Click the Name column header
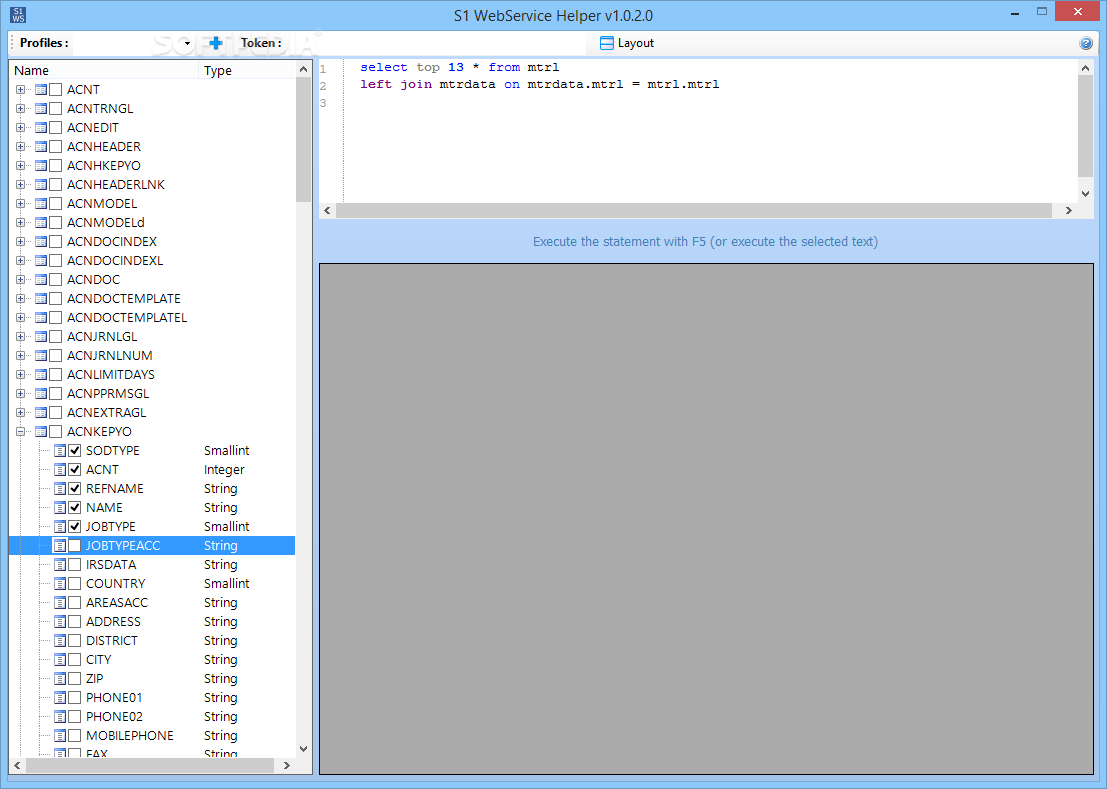This screenshot has width=1107, height=789. pos(104,70)
